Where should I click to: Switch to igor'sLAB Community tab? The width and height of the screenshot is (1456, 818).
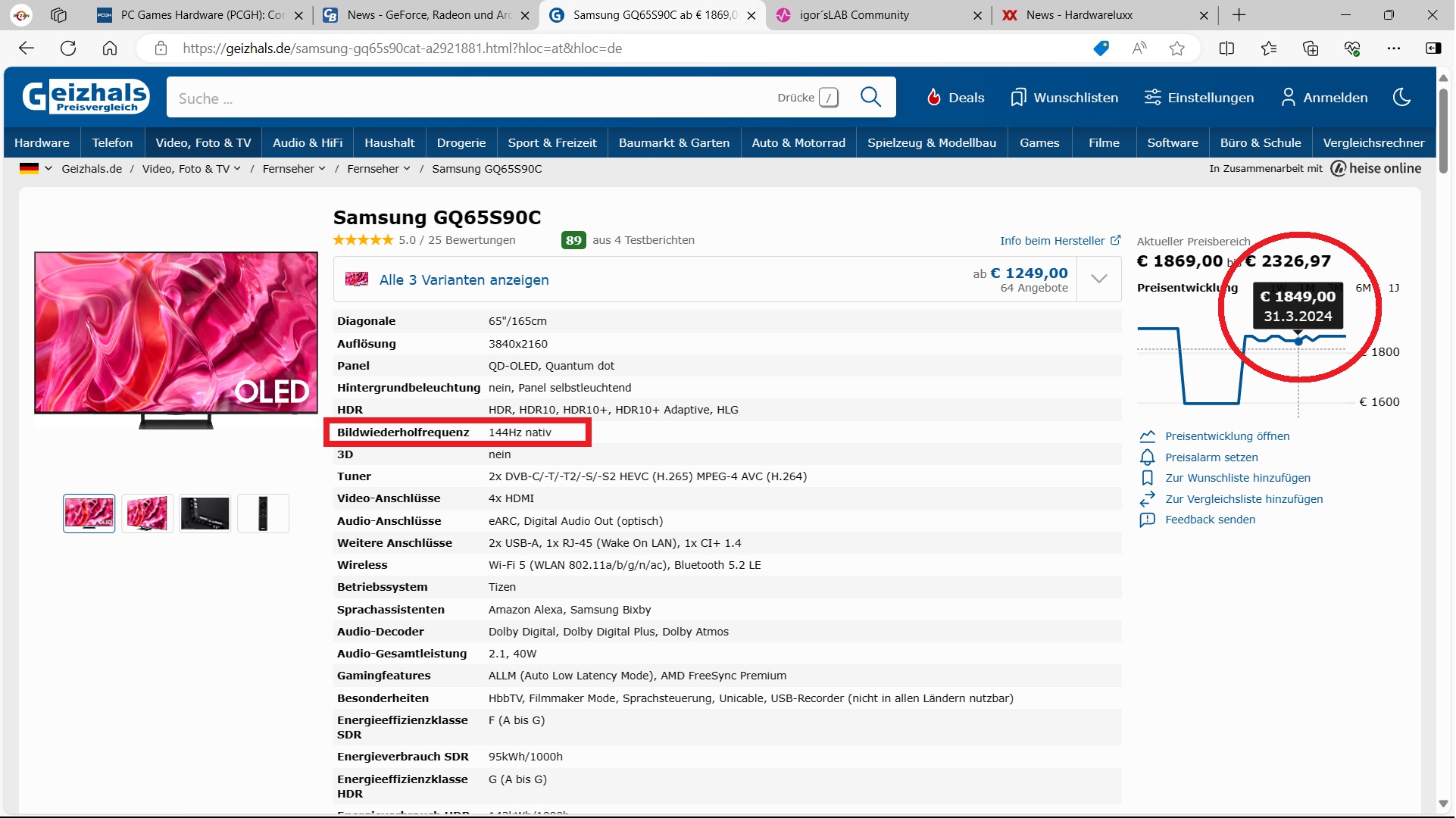coord(853,15)
